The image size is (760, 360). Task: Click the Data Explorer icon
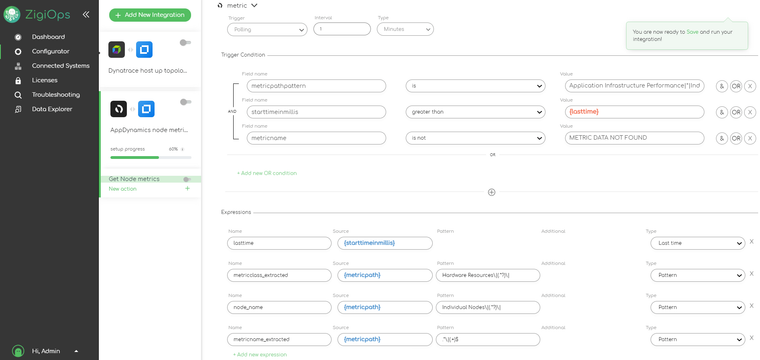[18, 110]
